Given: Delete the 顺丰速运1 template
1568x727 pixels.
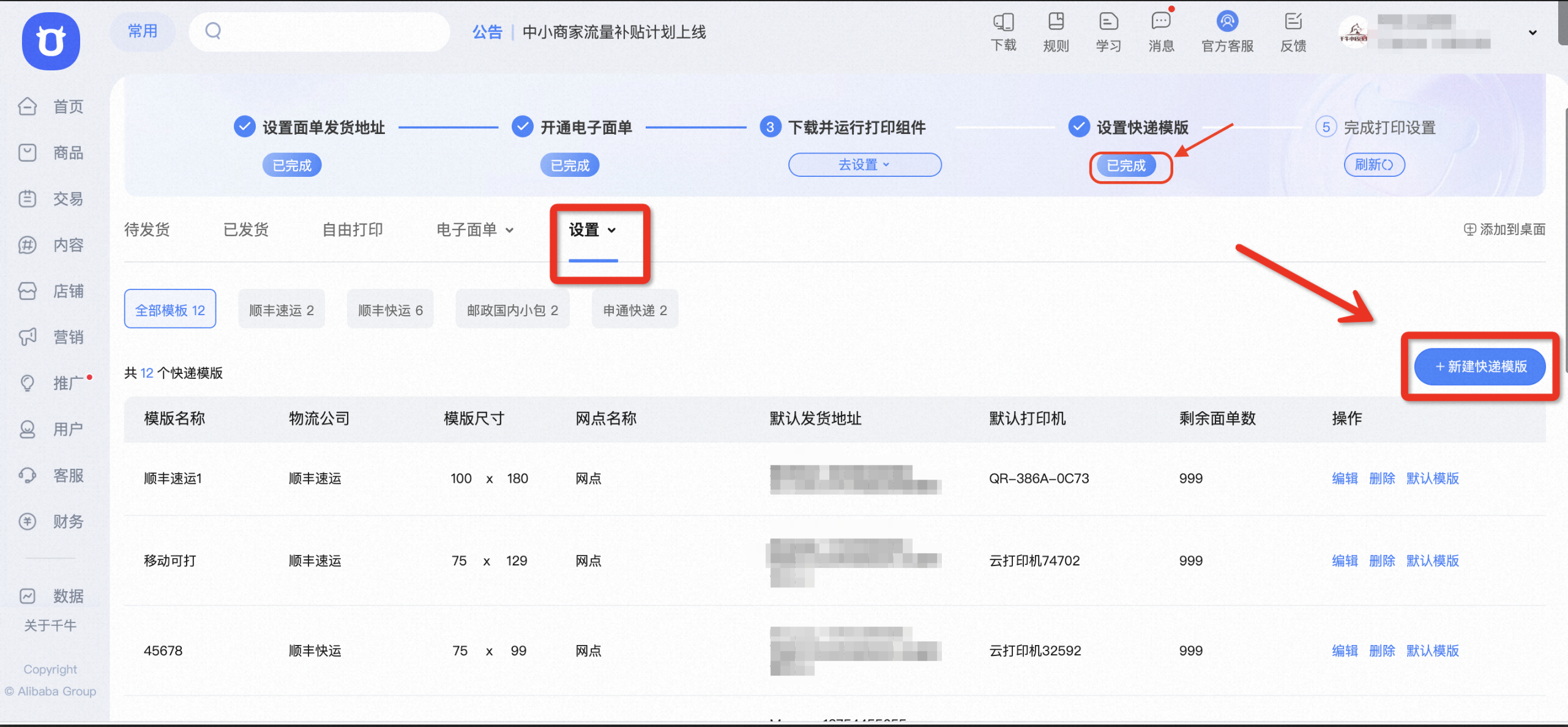Looking at the screenshot, I should (x=1382, y=479).
